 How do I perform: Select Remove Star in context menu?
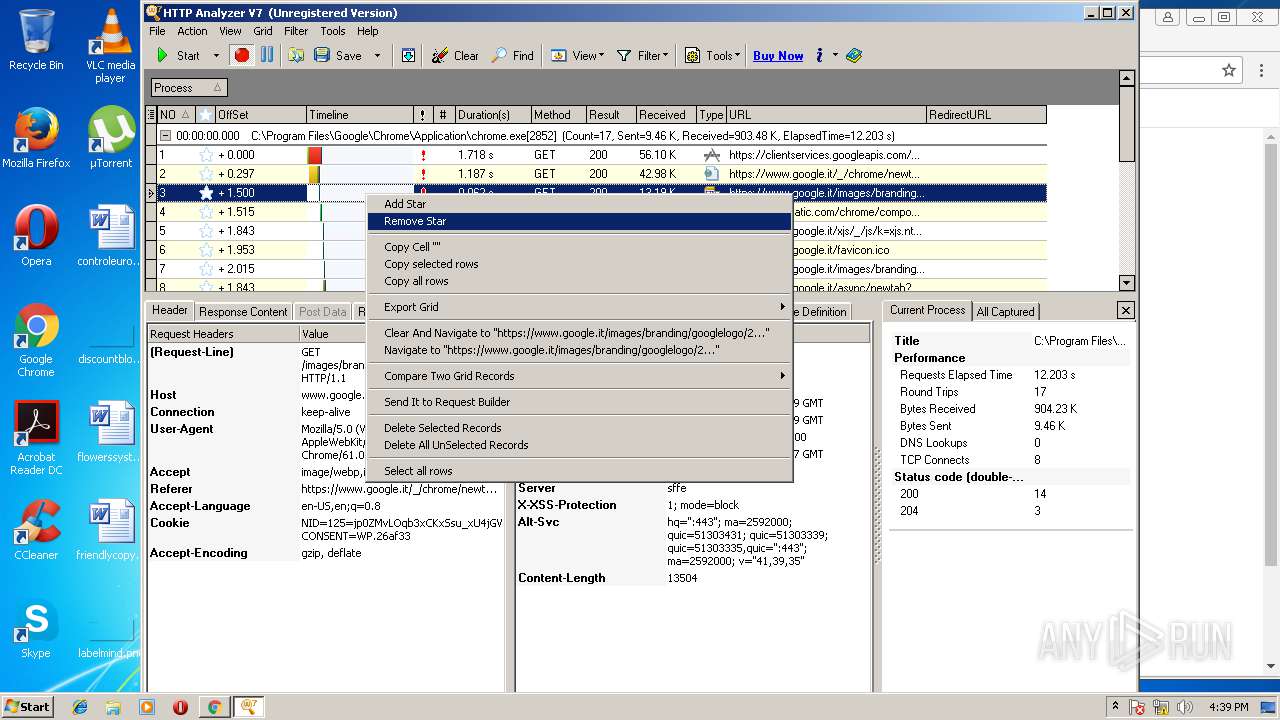click(x=580, y=221)
